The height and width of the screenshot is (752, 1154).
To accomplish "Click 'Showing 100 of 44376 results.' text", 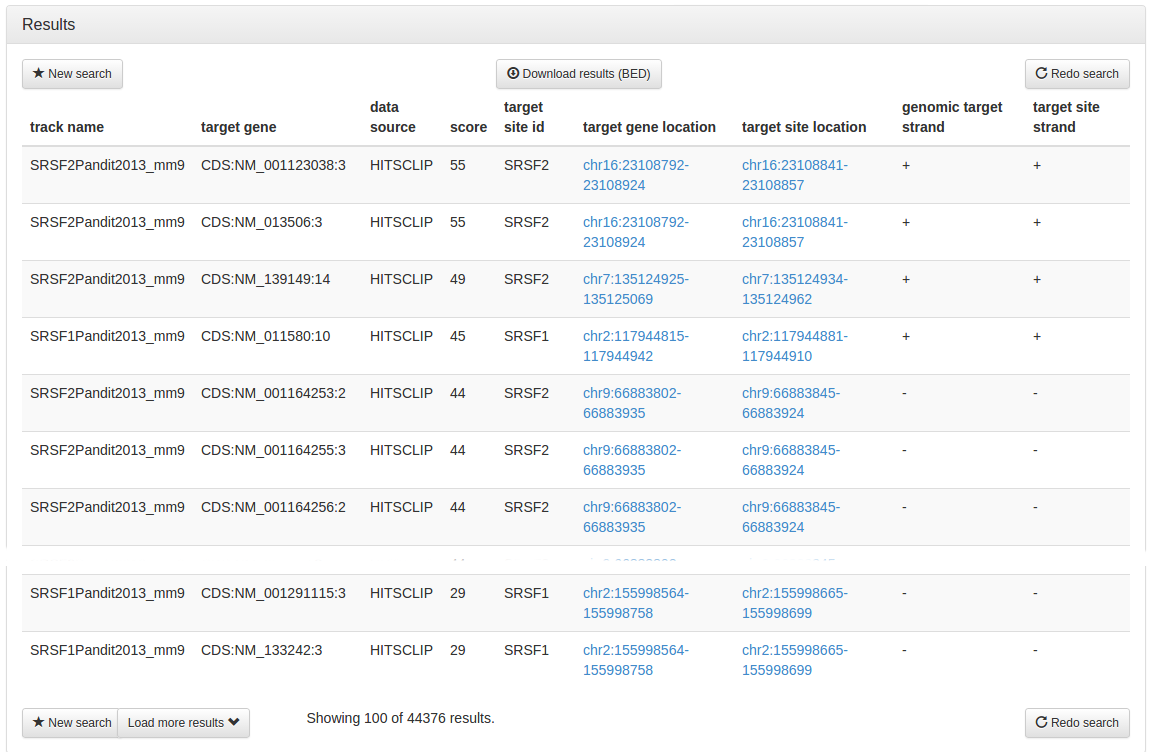I will pos(400,718).
